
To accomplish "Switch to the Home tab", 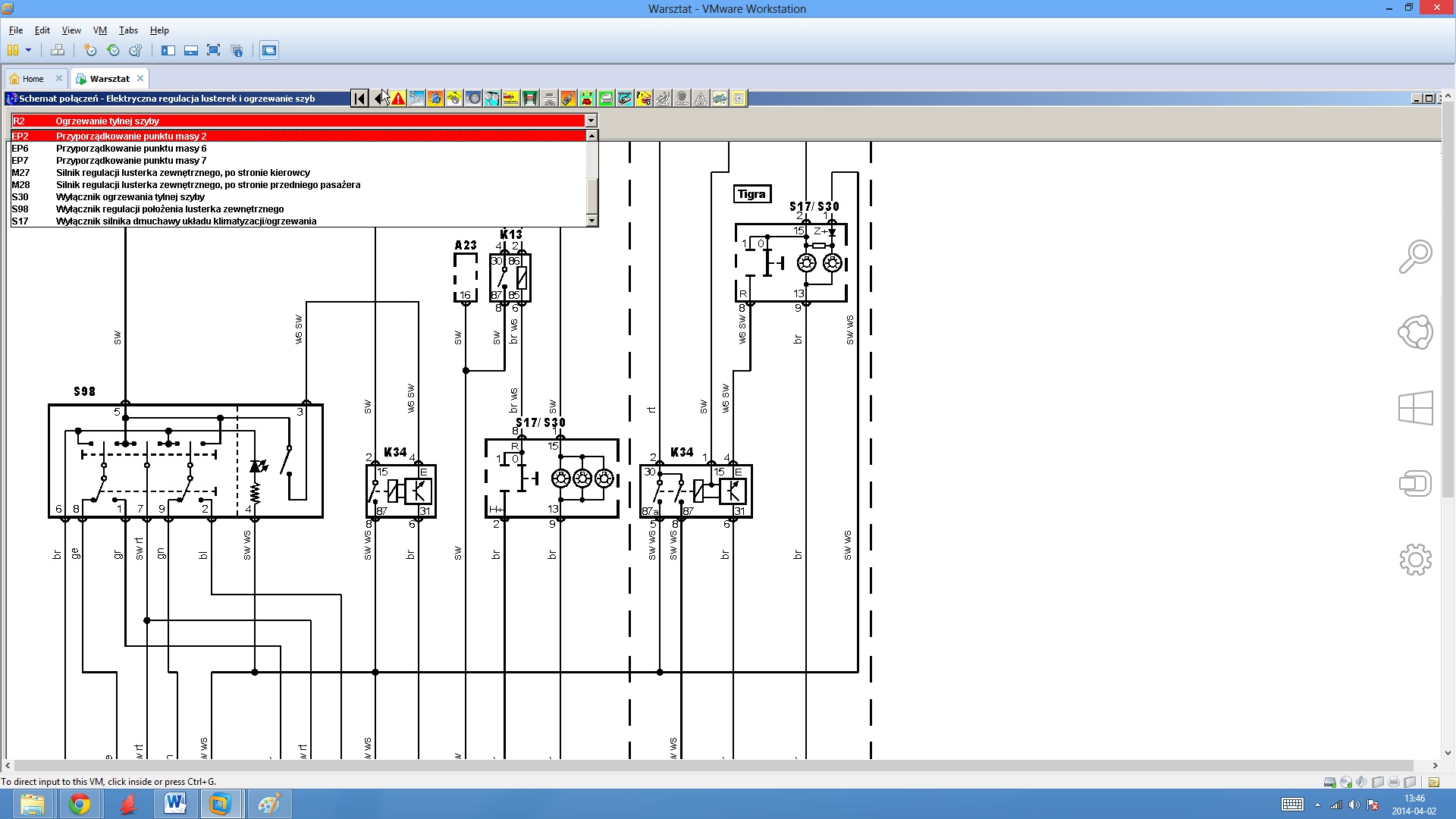I will click(33, 79).
